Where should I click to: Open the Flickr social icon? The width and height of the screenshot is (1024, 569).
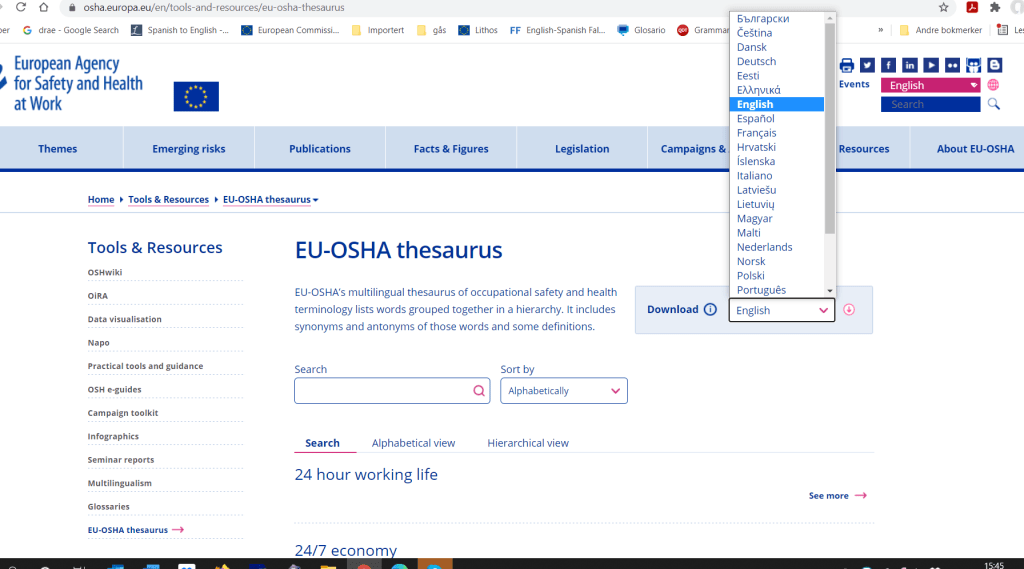pos(952,65)
